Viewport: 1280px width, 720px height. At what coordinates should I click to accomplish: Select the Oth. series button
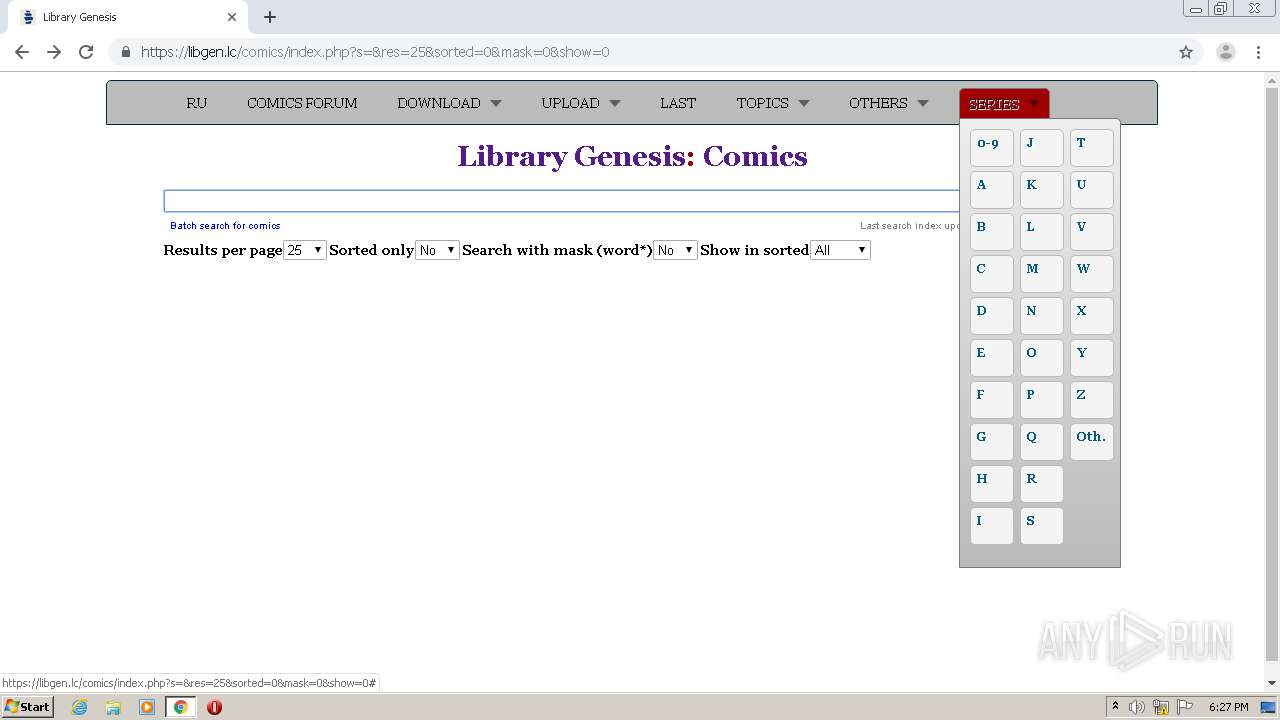click(x=1092, y=442)
